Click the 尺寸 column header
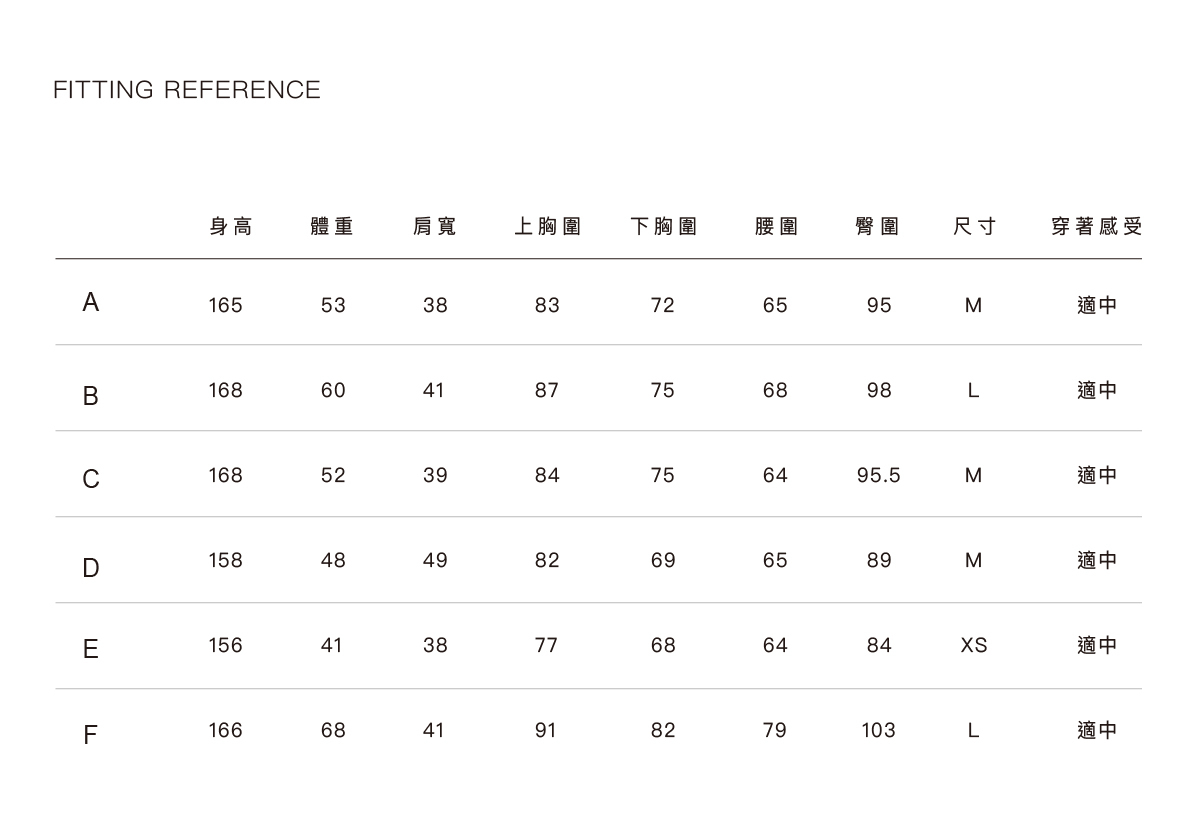The height and width of the screenshot is (840, 1200). click(x=974, y=227)
